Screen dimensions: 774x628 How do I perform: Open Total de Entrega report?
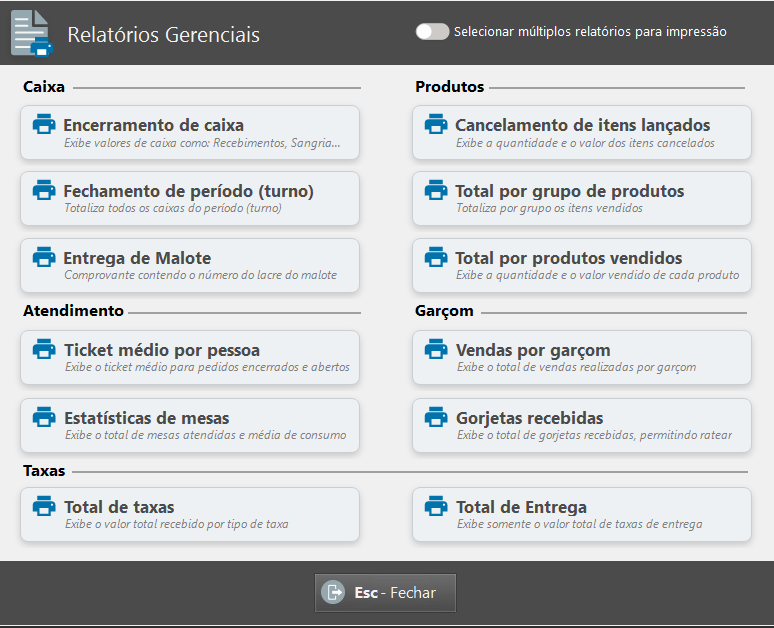click(582, 514)
